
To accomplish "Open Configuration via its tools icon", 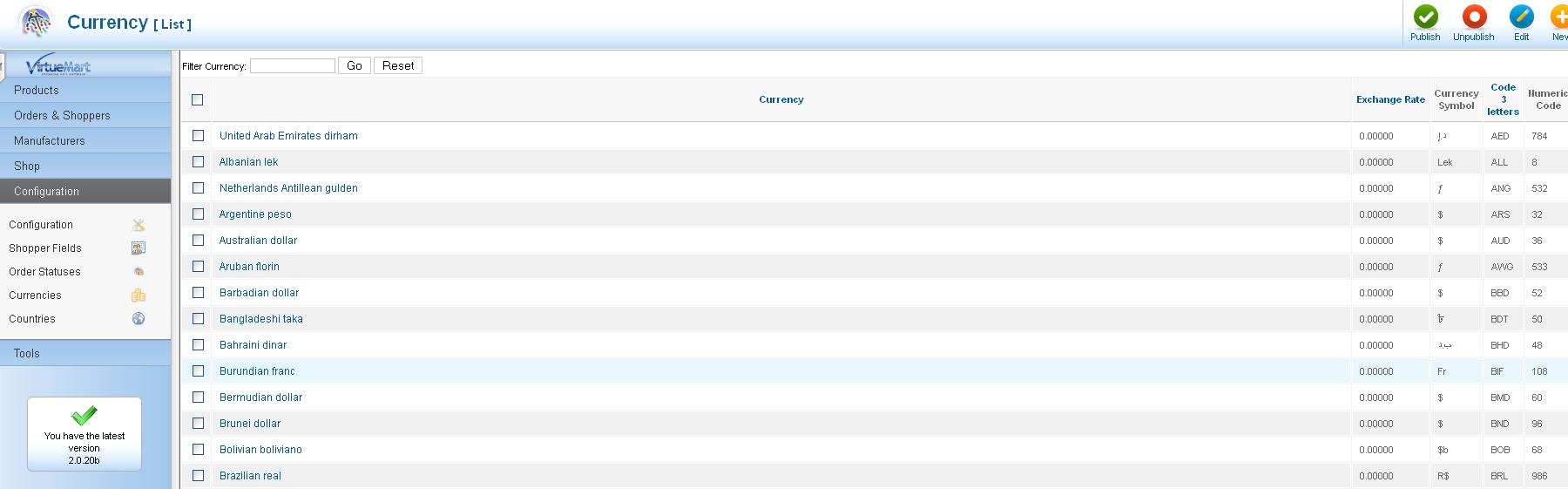I will tap(139, 225).
